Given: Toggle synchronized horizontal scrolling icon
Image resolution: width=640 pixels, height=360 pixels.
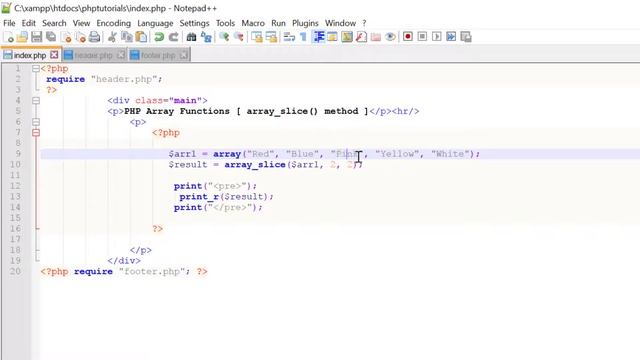Looking at the screenshot, I should coord(271,37).
